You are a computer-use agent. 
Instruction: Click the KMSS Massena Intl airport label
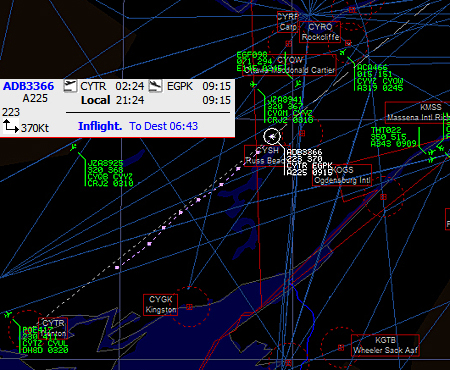[x=418, y=112]
